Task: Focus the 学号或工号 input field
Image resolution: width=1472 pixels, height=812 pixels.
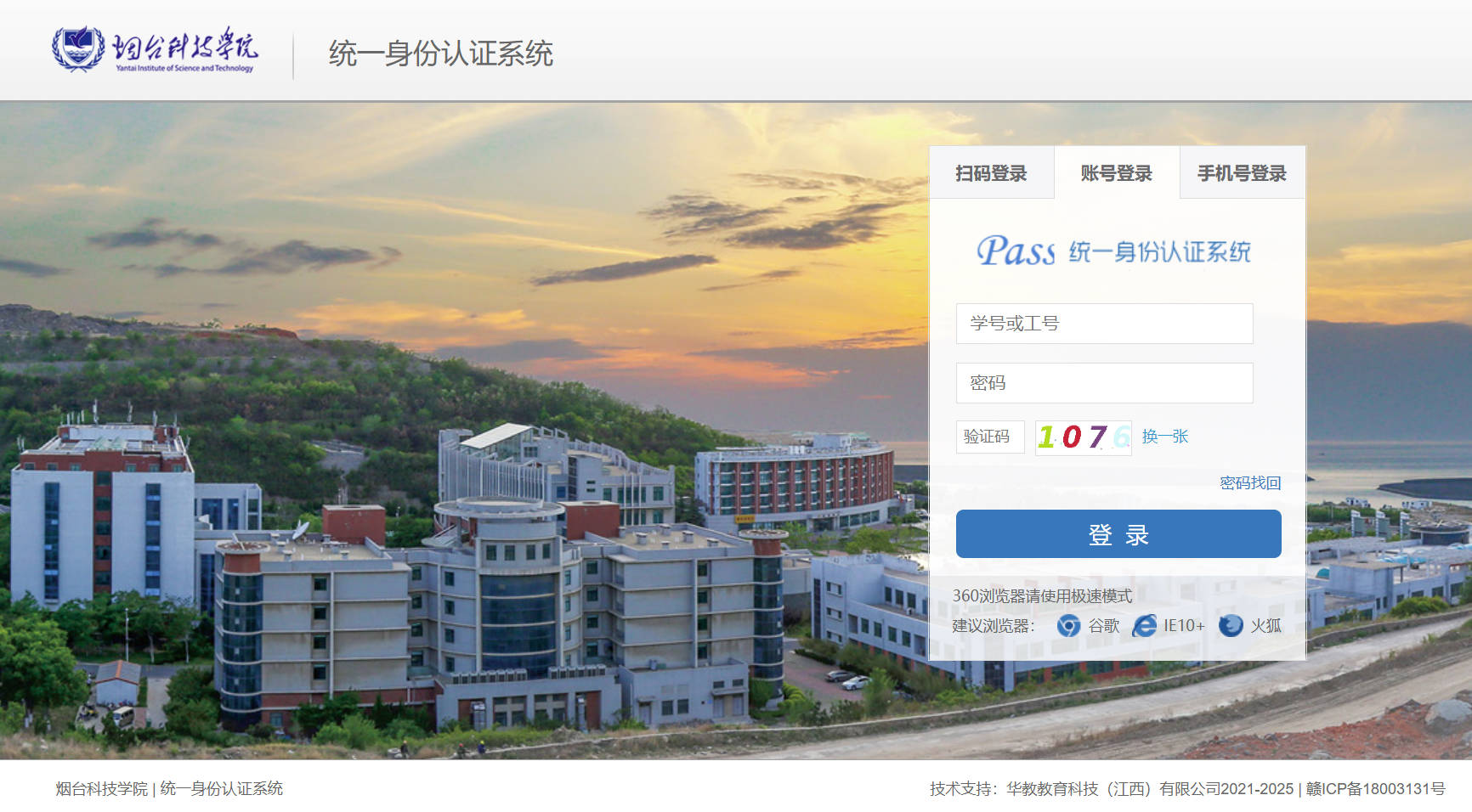Action: click(1104, 324)
